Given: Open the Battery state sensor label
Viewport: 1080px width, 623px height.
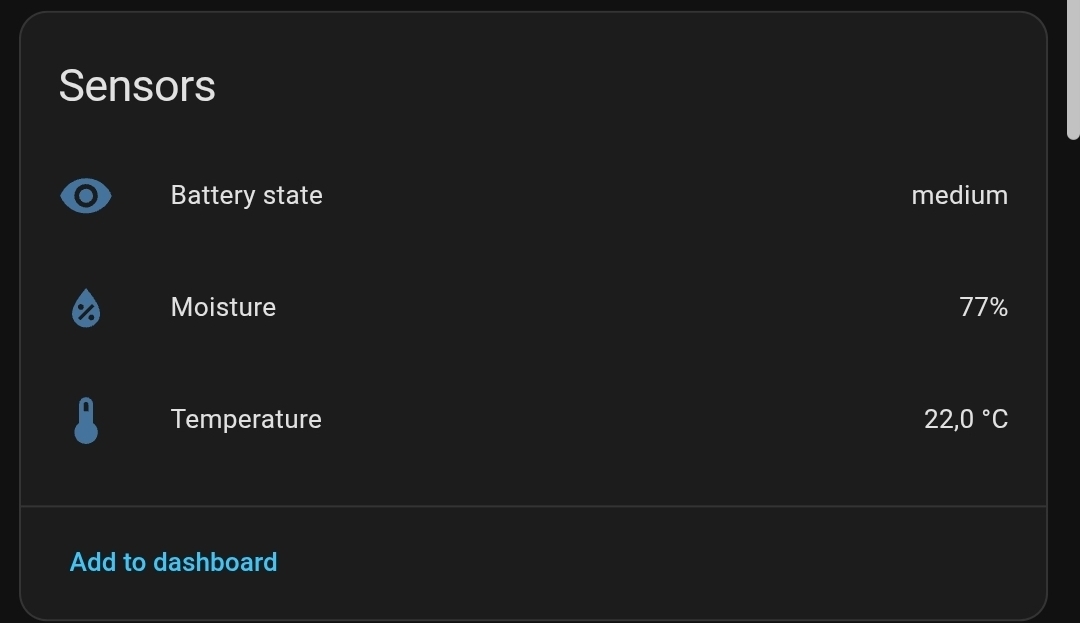Looking at the screenshot, I should click(x=246, y=195).
